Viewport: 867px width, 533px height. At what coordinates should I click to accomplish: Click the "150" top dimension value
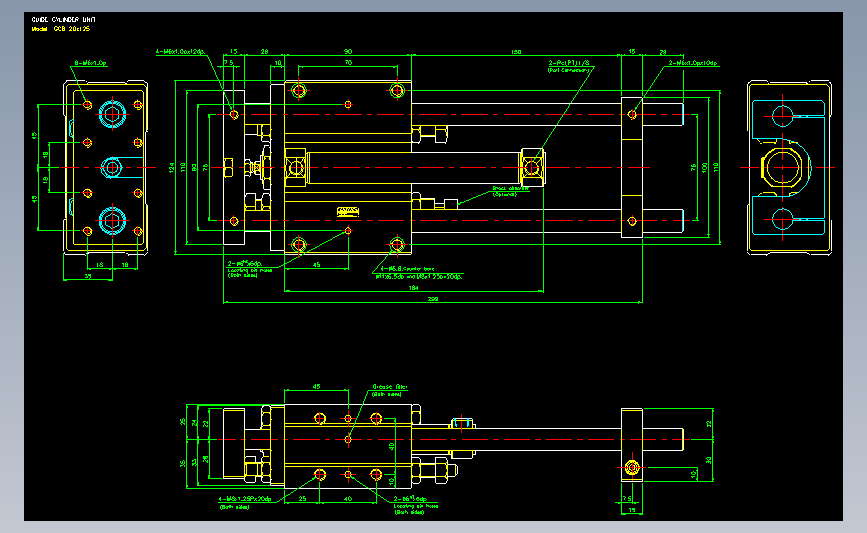516,51
